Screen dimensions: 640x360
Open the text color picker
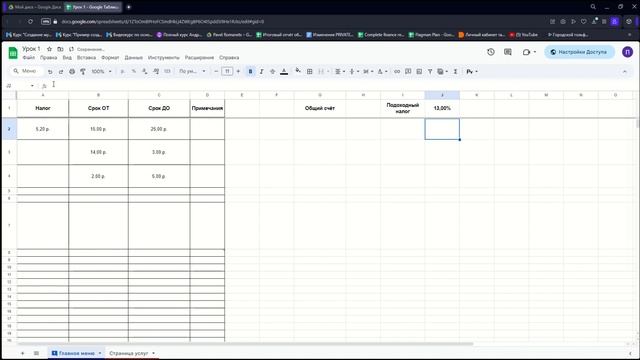point(284,71)
